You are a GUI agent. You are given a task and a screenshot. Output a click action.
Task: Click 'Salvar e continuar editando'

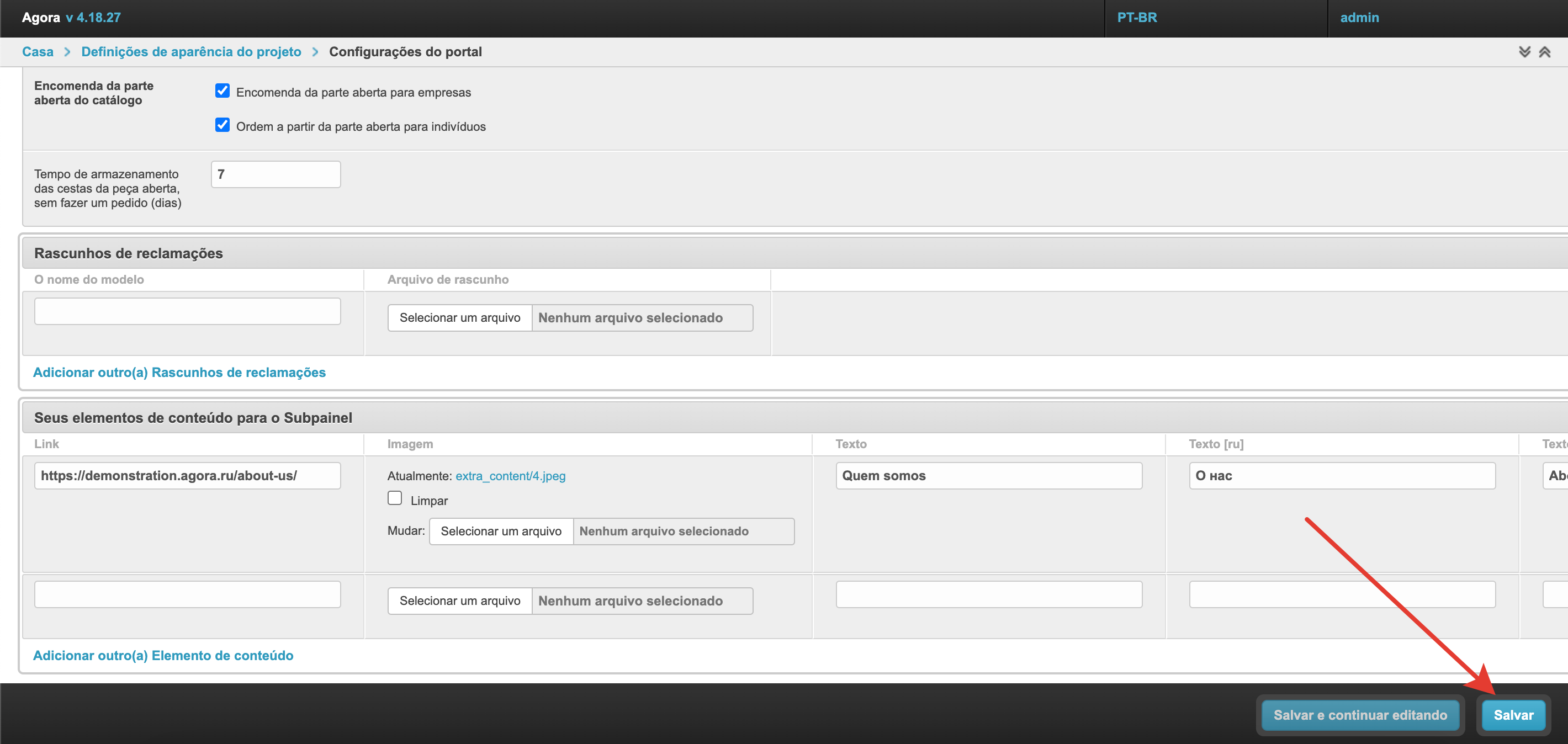coord(1360,715)
